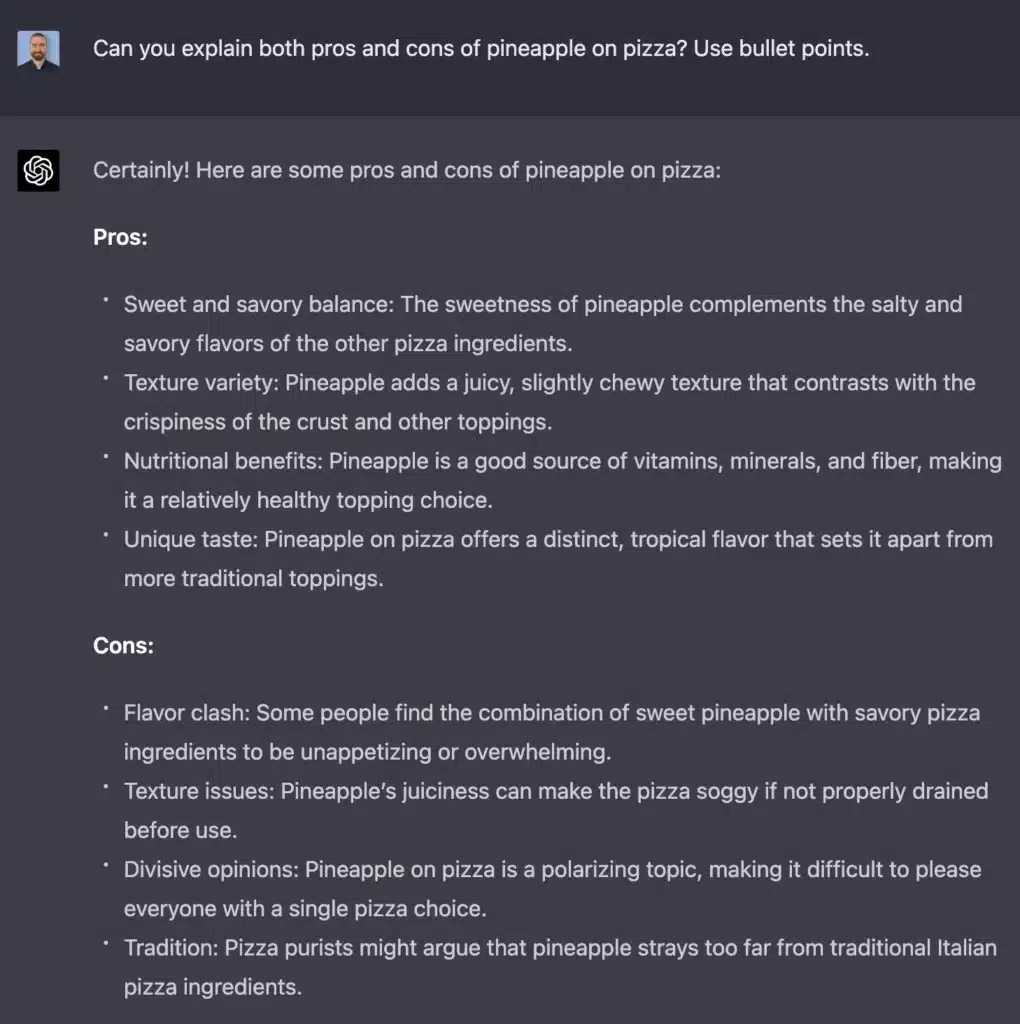The image size is (1020, 1024).
Task: Click the bold Cons: heading
Action: click(123, 645)
